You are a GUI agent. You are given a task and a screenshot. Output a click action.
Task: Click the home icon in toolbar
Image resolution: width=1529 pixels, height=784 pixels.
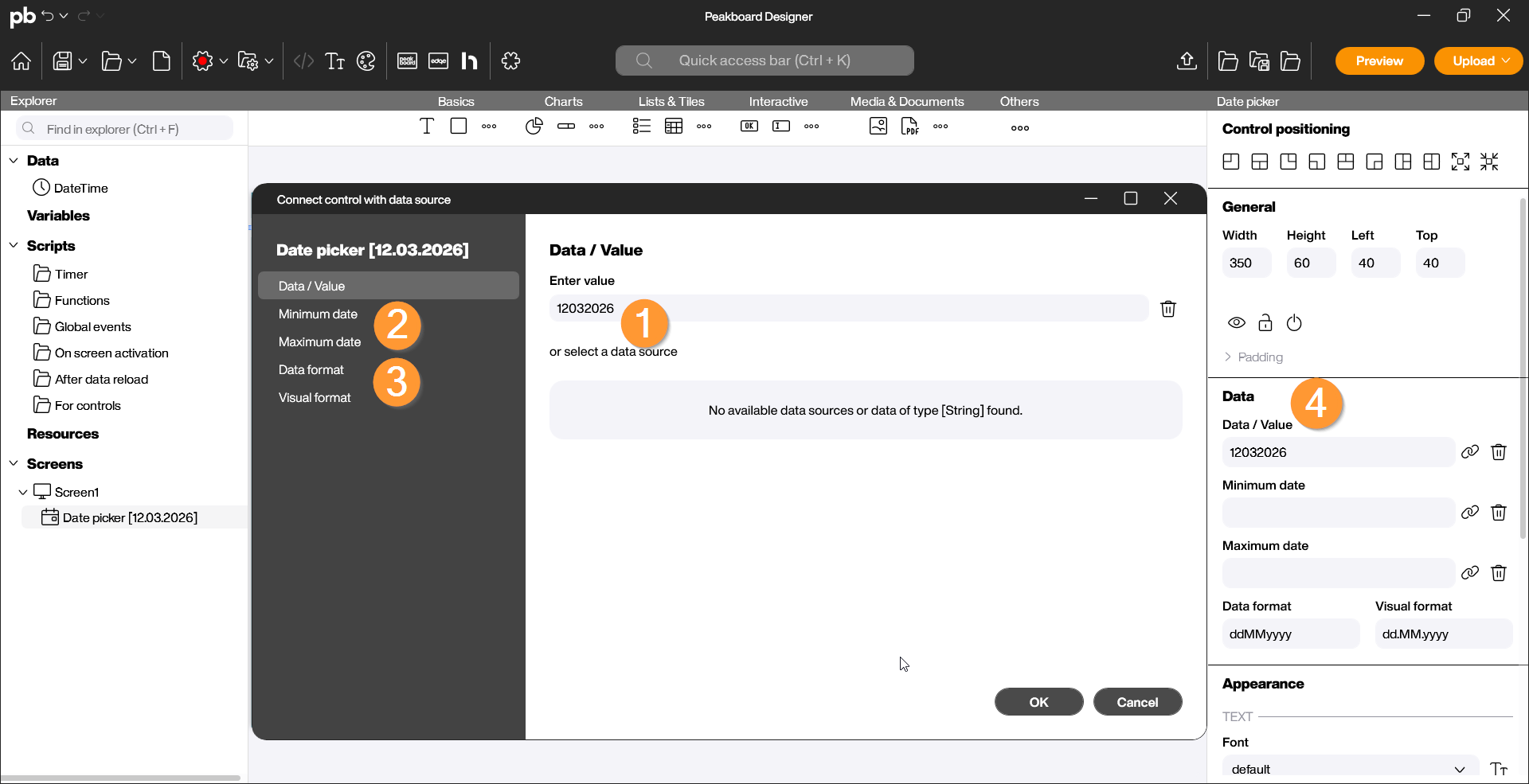click(x=22, y=61)
